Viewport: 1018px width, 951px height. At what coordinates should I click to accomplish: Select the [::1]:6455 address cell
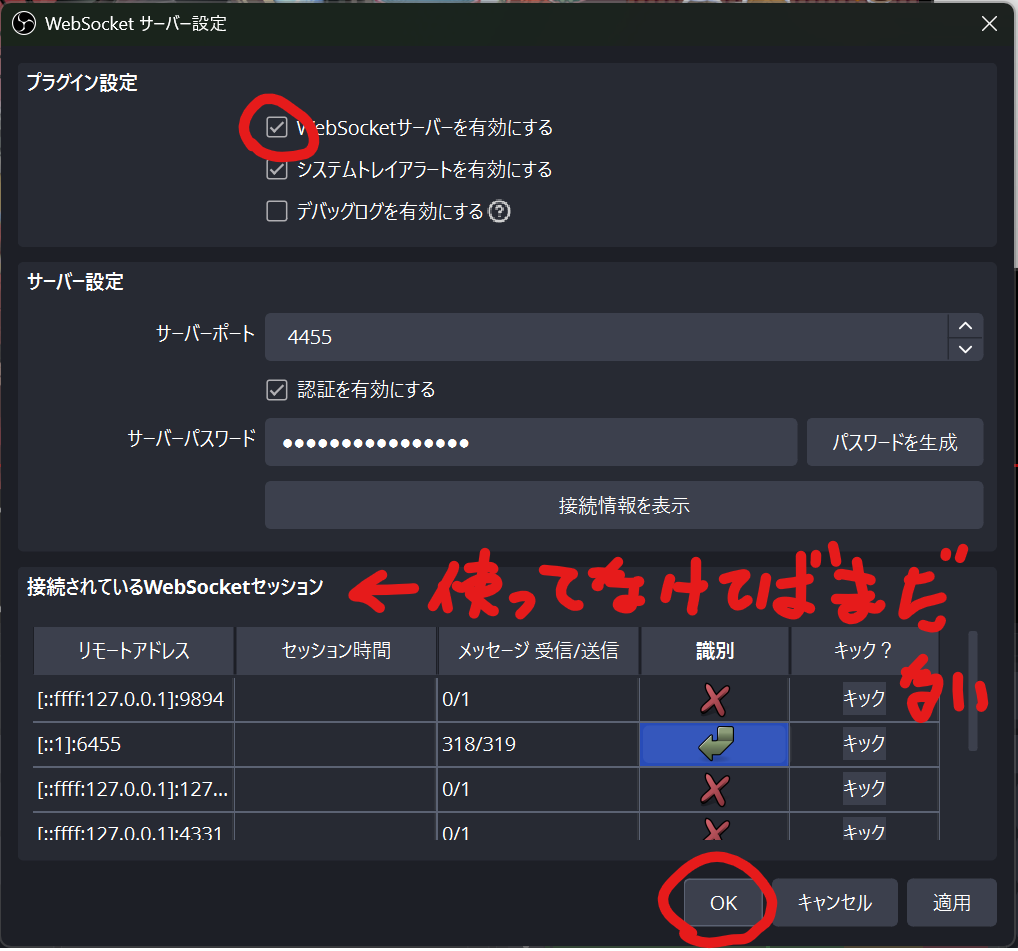134,745
